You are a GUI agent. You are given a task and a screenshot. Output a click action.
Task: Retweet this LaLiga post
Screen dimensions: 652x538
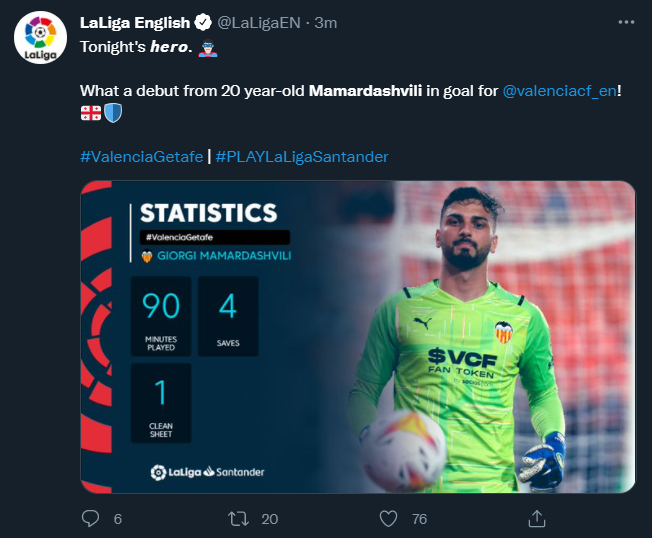238,518
